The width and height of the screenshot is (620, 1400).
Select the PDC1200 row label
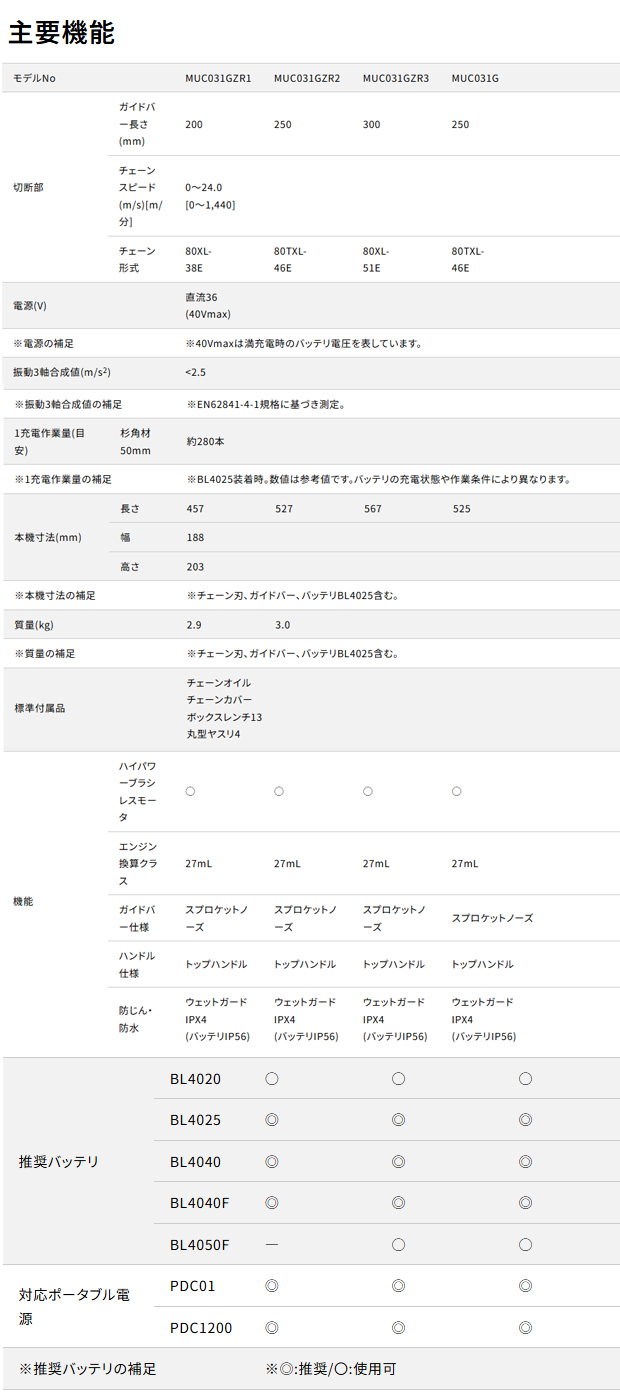tap(200, 1327)
